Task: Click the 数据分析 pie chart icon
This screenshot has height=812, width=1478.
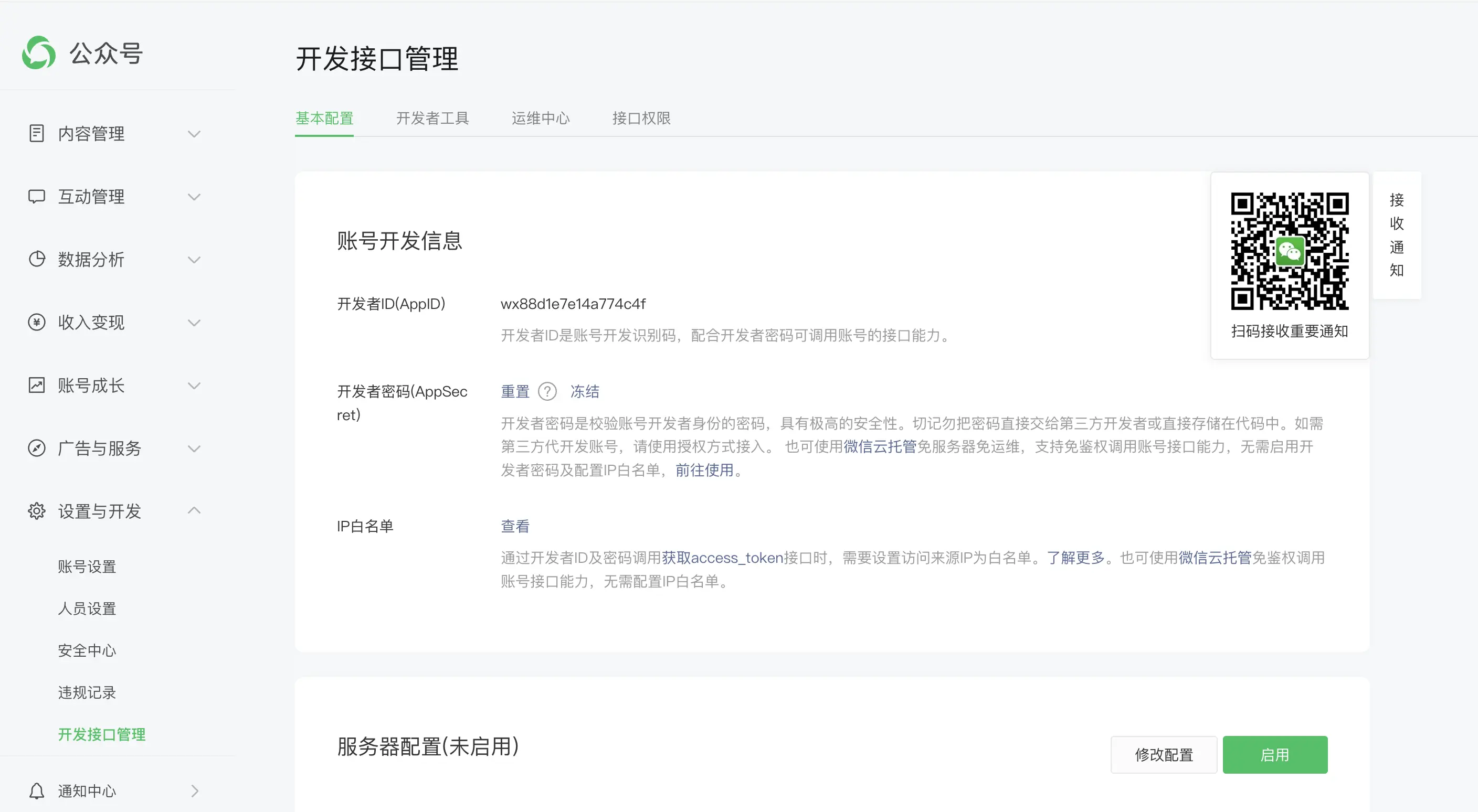Action: point(37,259)
